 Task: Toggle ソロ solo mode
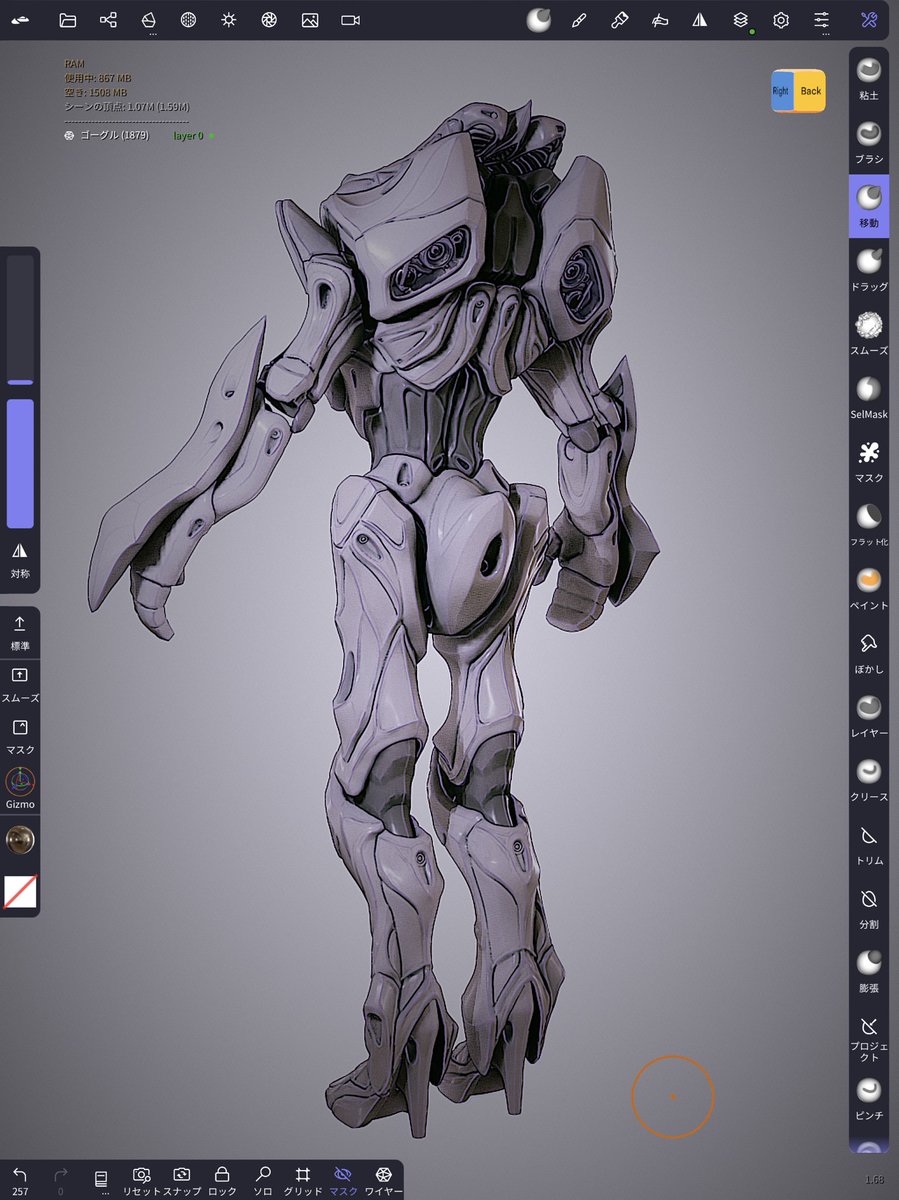[x=263, y=1181]
